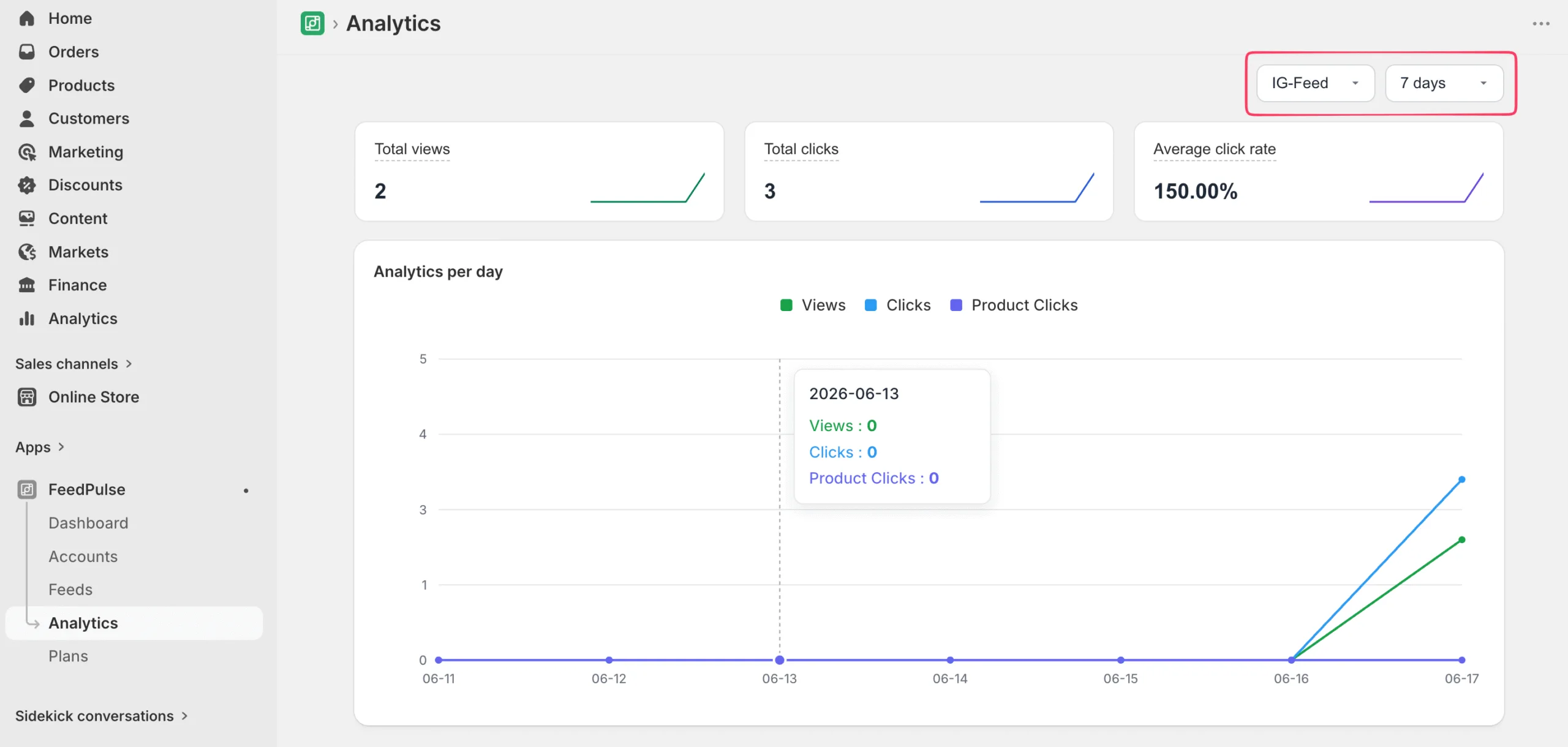Open Discounts page
The width and height of the screenshot is (1568, 747).
point(85,185)
